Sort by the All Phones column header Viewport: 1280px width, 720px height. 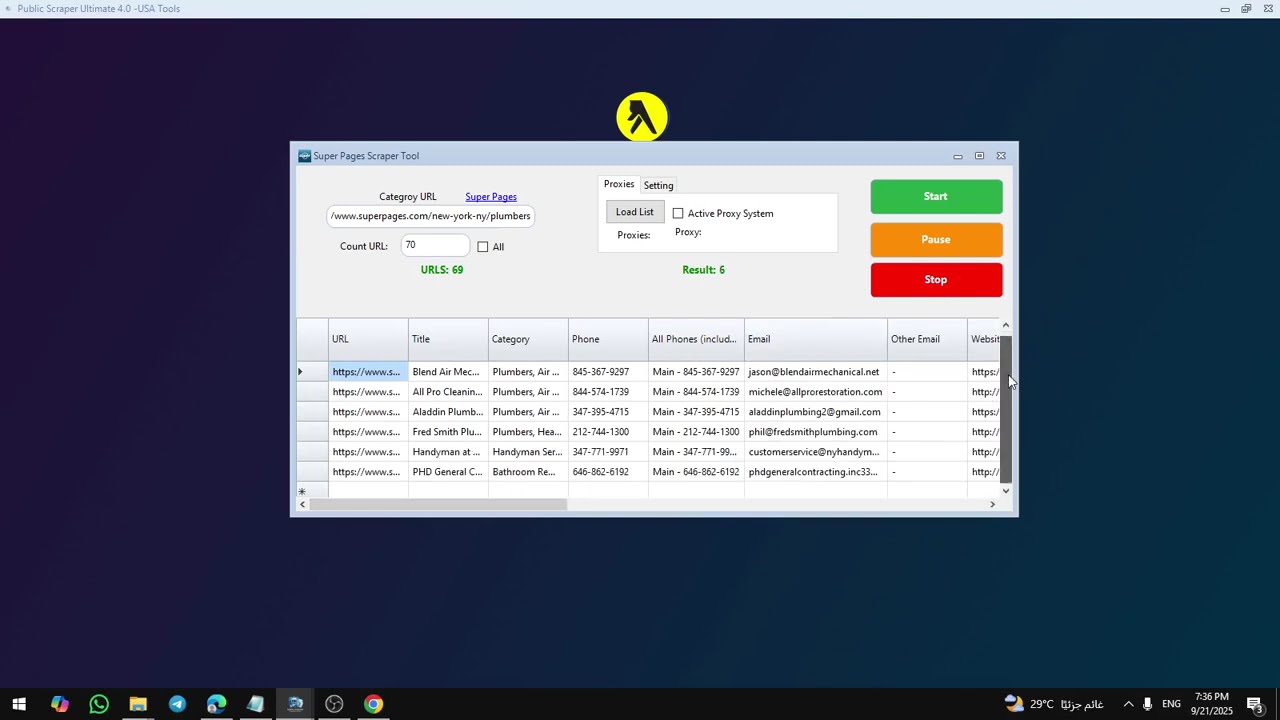[696, 339]
